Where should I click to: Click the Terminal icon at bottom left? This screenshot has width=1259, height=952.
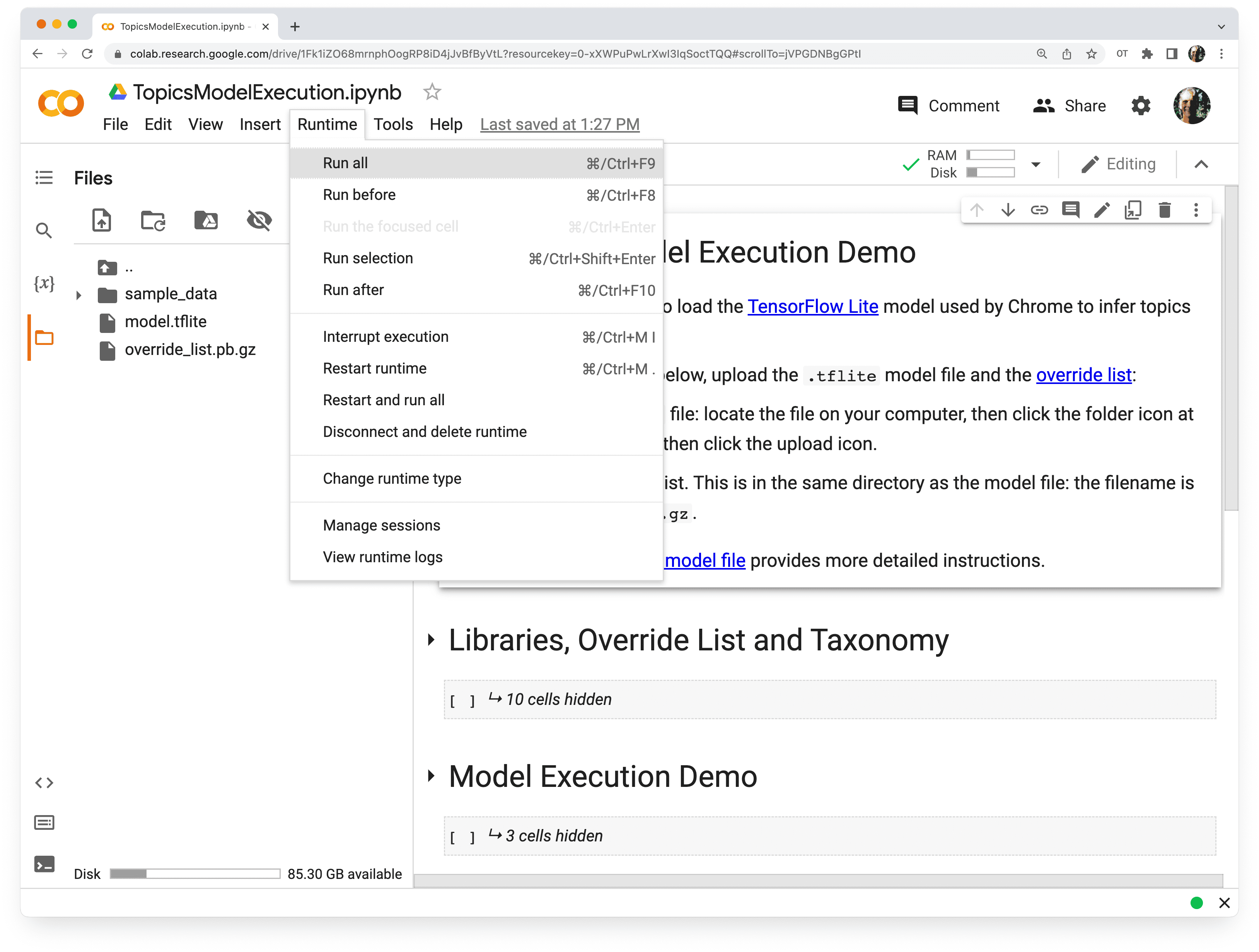click(44, 864)
